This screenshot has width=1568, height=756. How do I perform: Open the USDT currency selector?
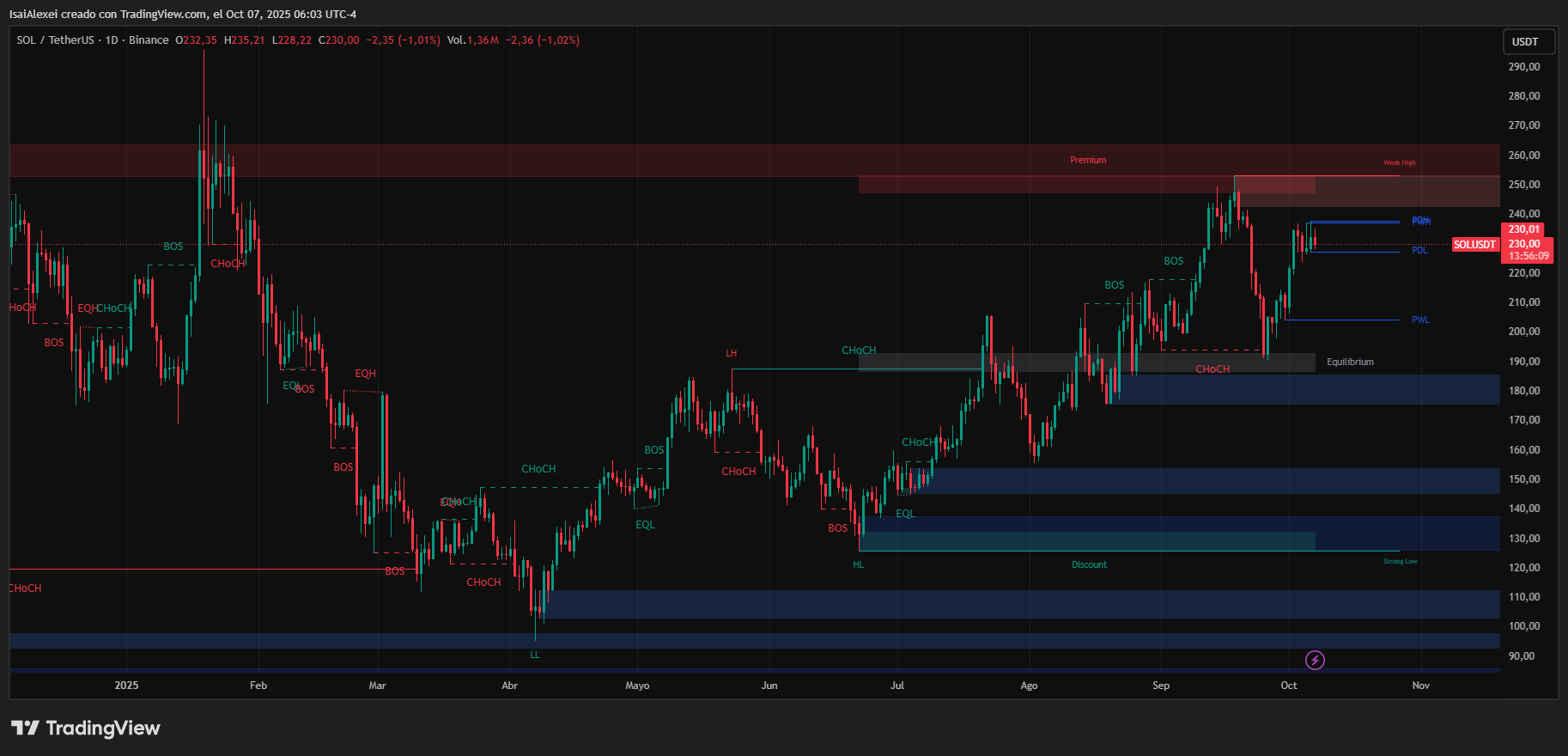[x=1525, y=42]
